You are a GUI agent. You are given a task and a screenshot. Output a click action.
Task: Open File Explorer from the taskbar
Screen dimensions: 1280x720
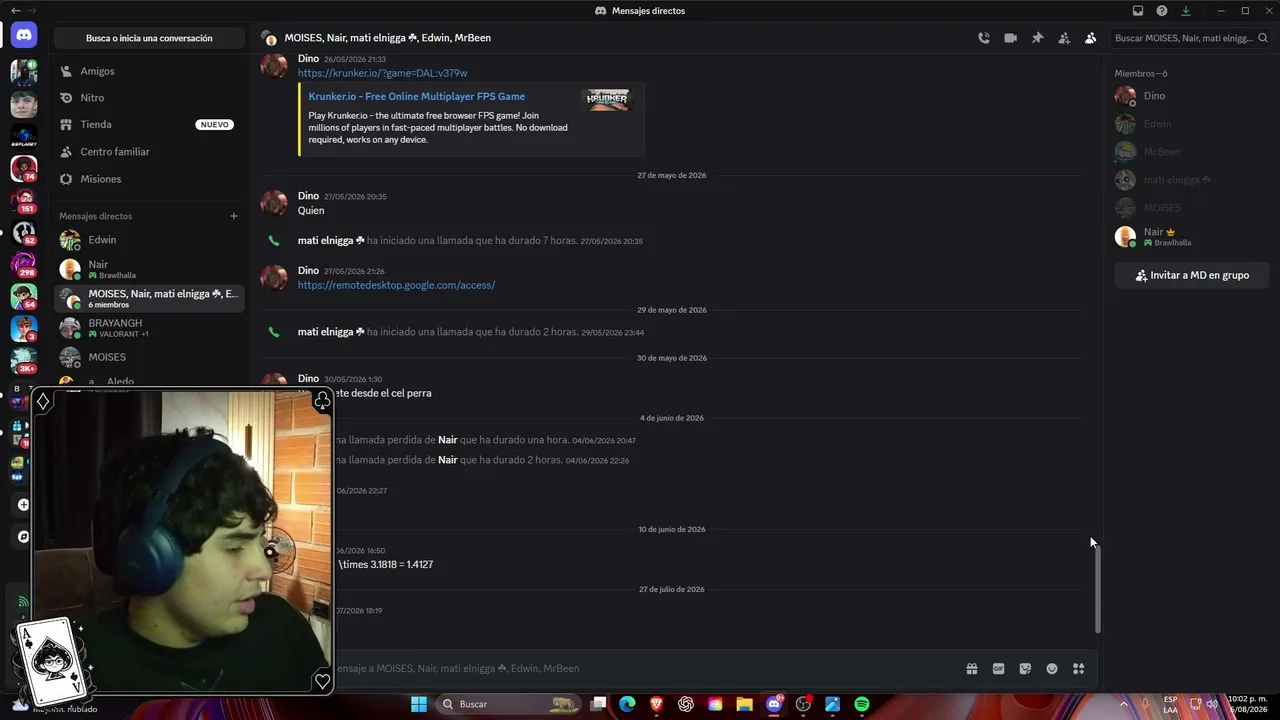pos(744,704)
